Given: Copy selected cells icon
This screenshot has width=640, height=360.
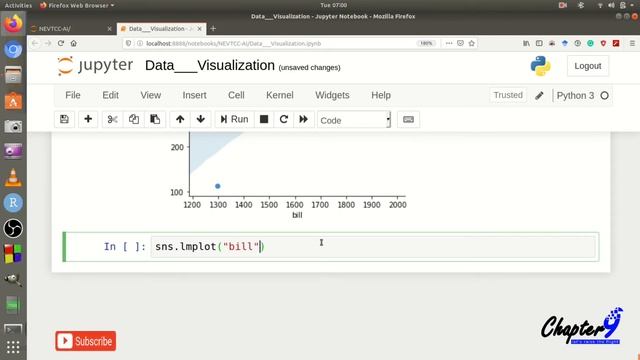Looking at the screenshot, I should (133, 119).
